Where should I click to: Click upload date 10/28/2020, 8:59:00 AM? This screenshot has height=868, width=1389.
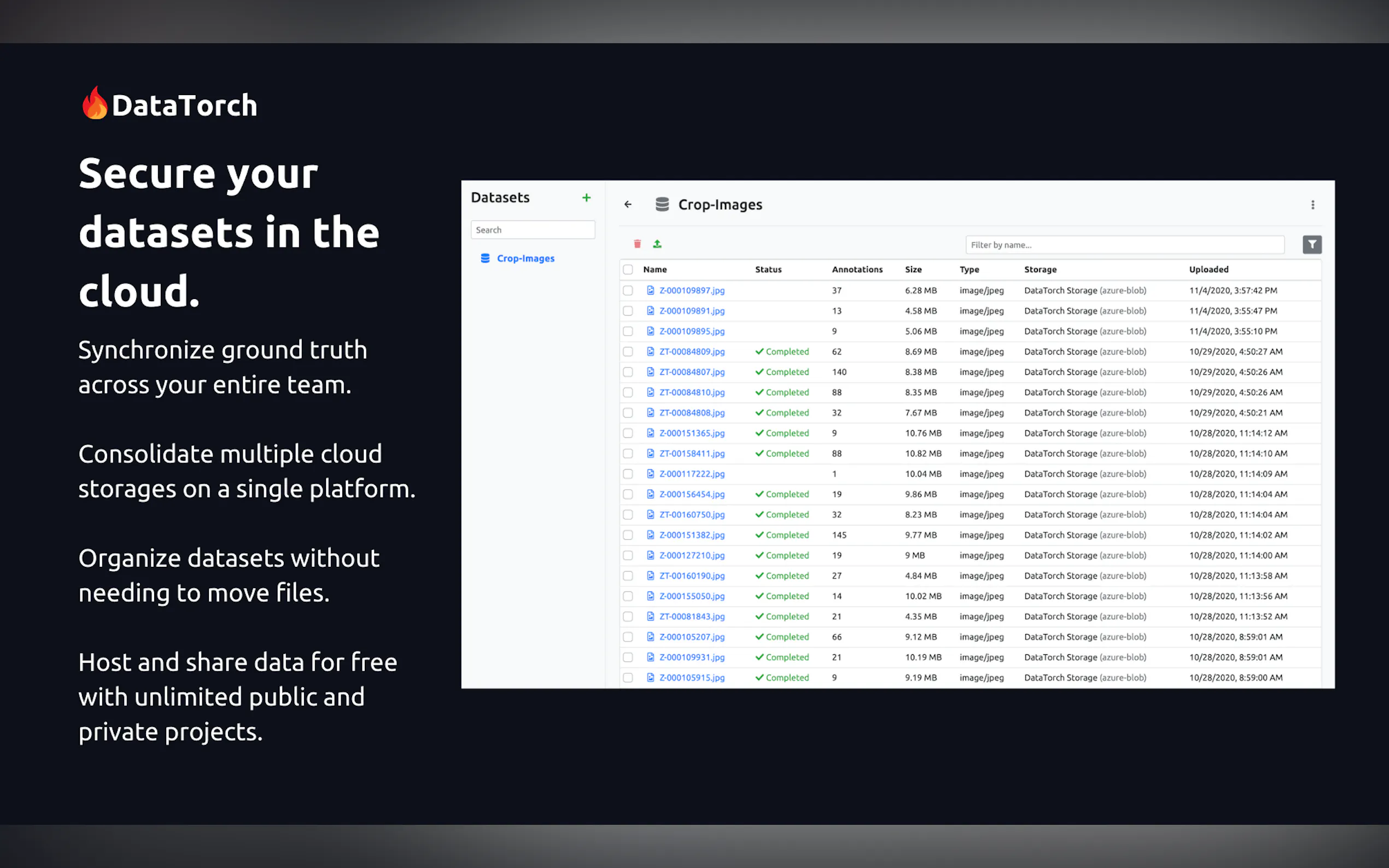[1236, 677]
